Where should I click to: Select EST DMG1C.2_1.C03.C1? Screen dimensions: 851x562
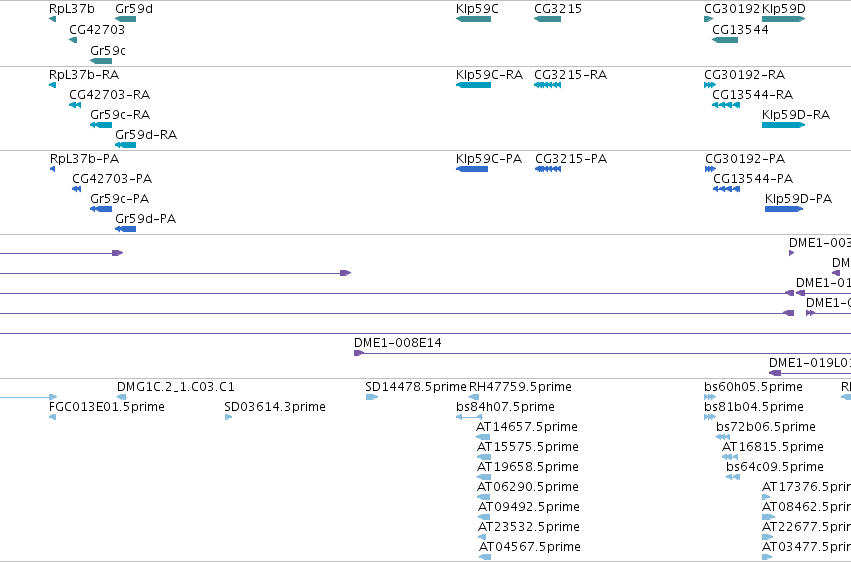122,398
